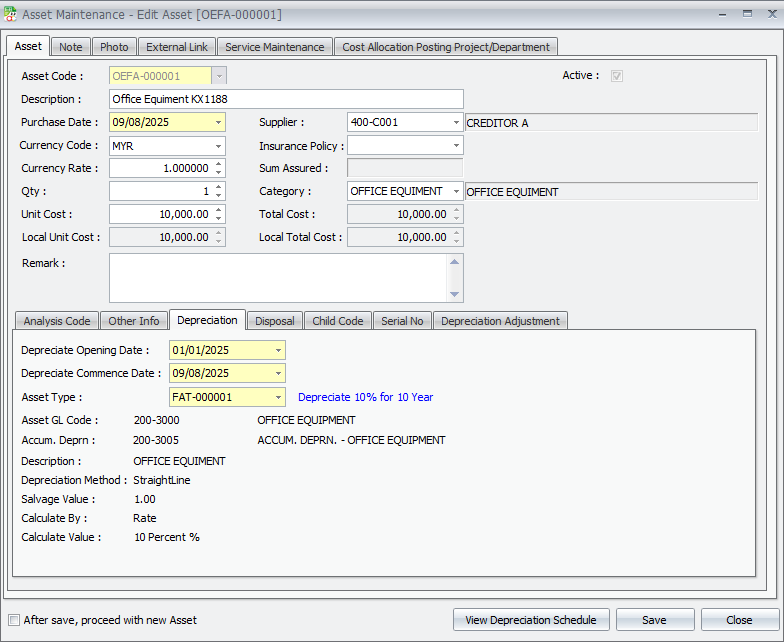This screenshot has width=784, height=642.
Task: Open the Category dropdown
Action: pos(456,192)
